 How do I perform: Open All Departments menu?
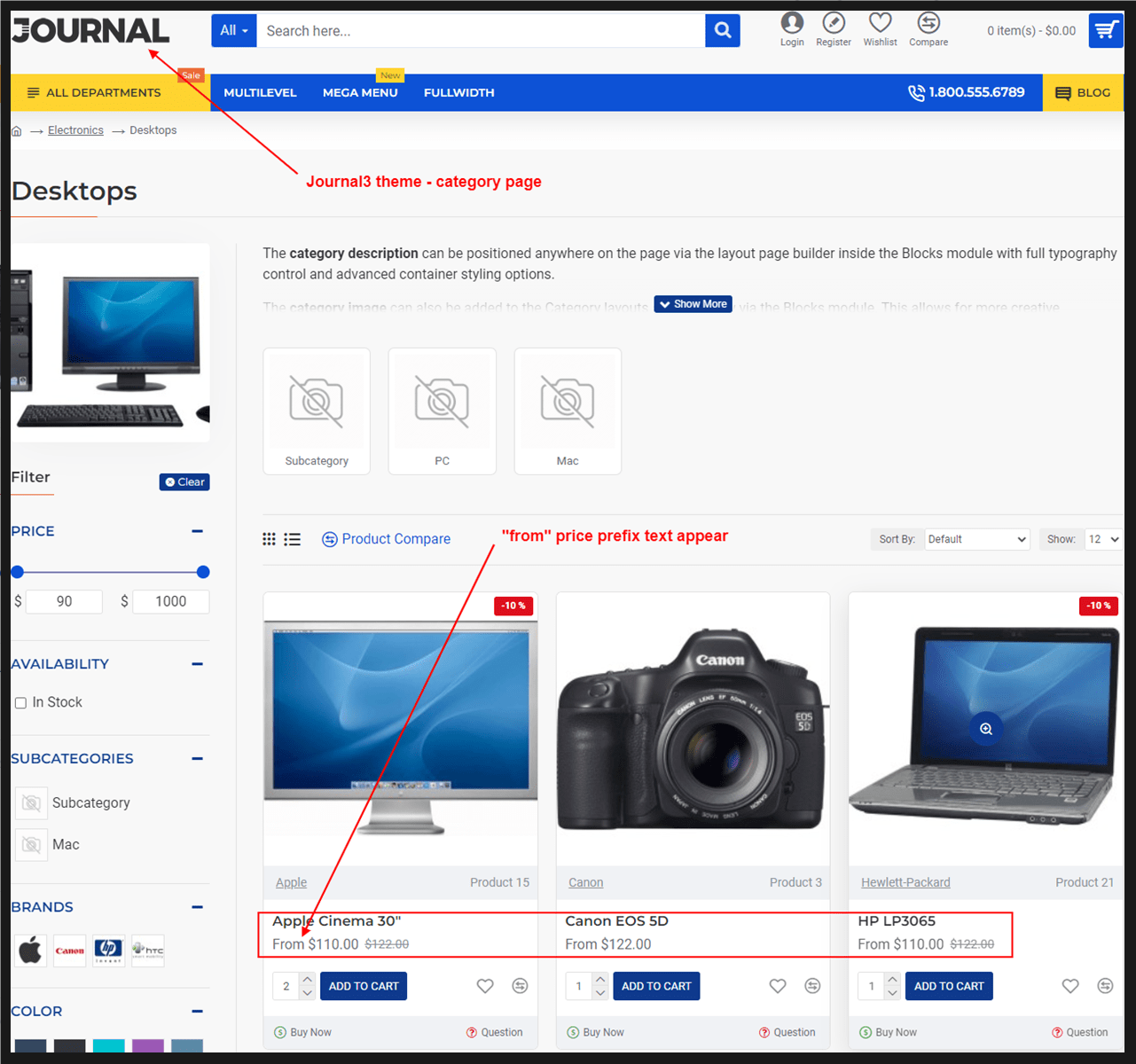tap(110, 92)
